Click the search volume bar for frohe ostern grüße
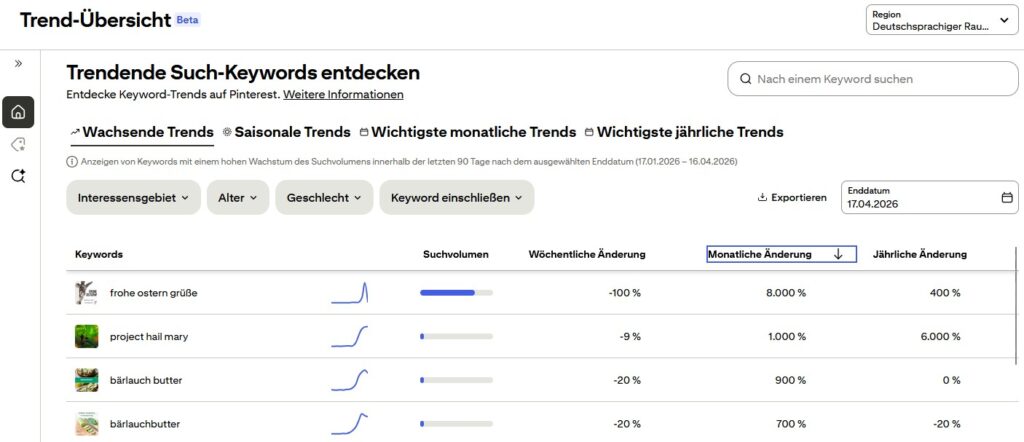The width and height of the screenshot is (1024, 442). pos(456,293)
